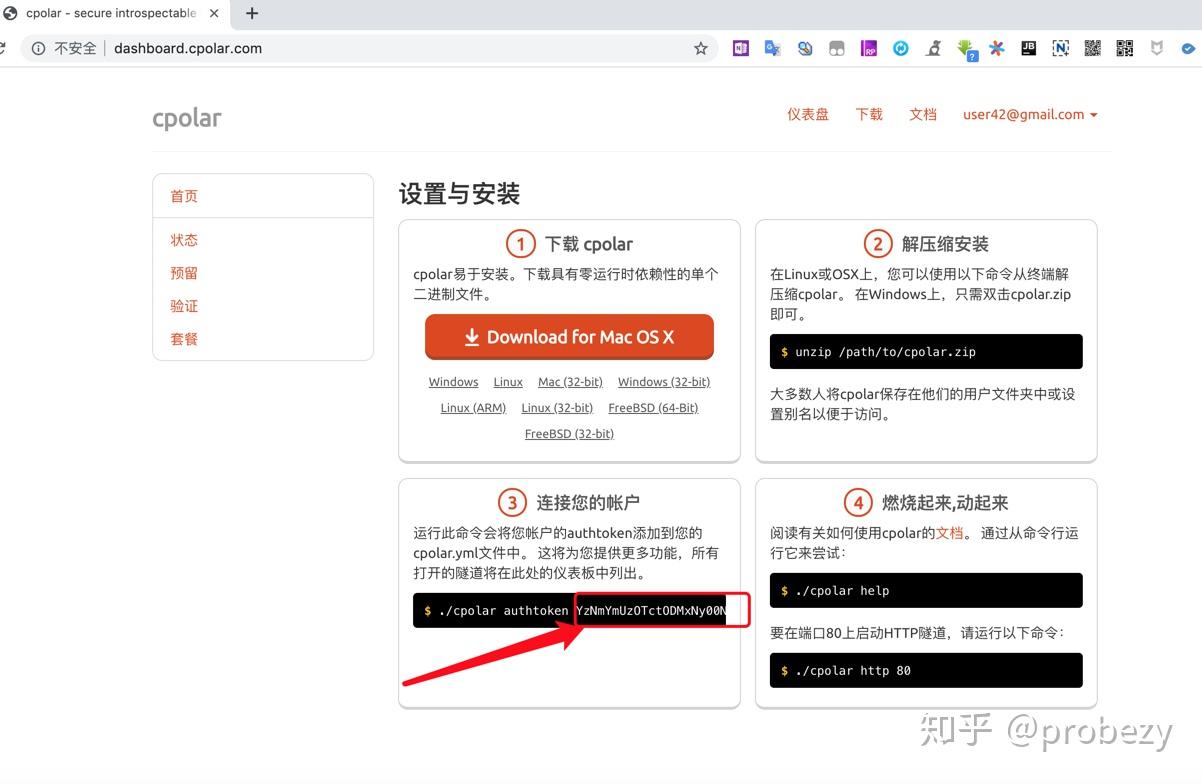Bookmark this page with the star icon

coord(700,47)
